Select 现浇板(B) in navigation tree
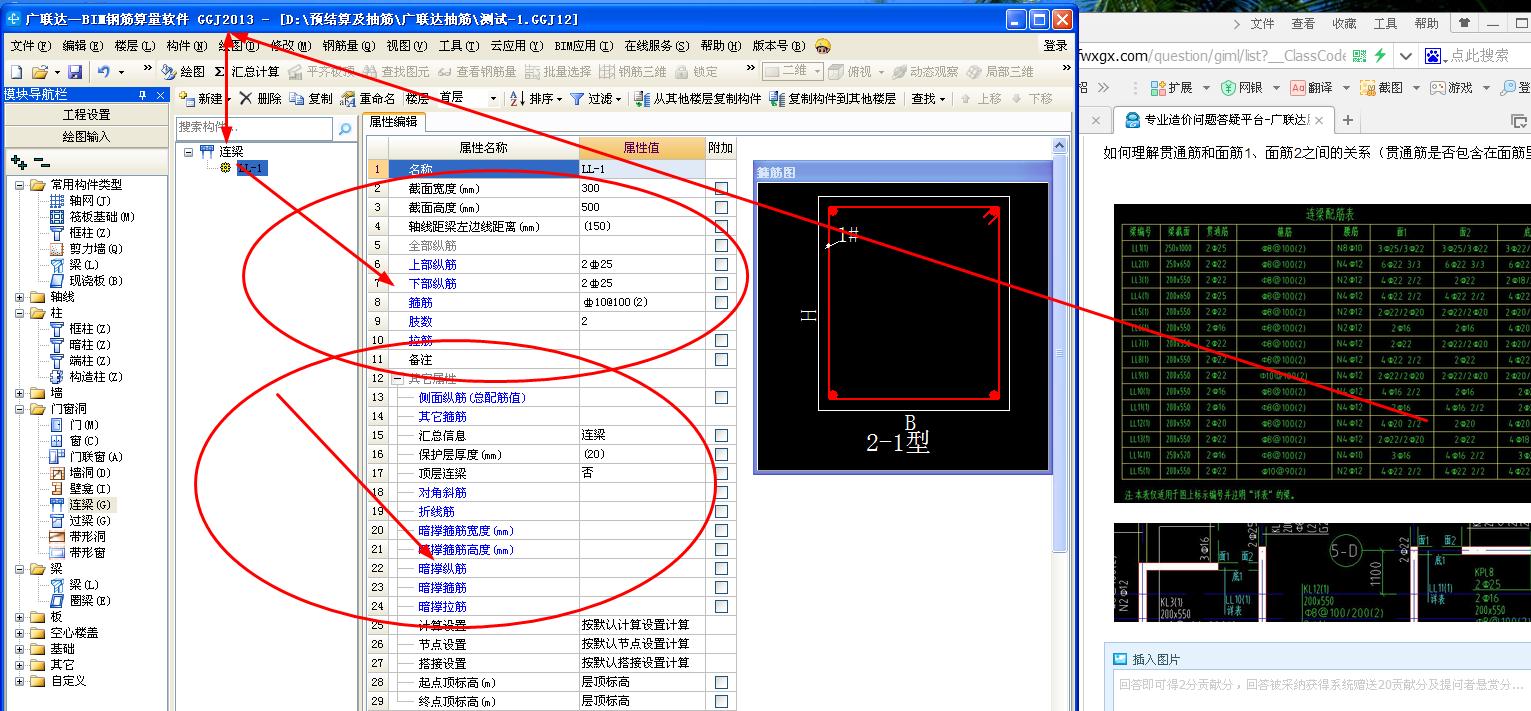 pos(85,281)
